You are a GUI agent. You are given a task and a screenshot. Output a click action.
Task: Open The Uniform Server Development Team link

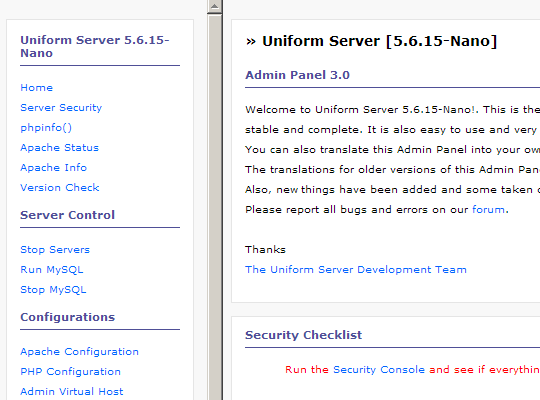point(356,269)
